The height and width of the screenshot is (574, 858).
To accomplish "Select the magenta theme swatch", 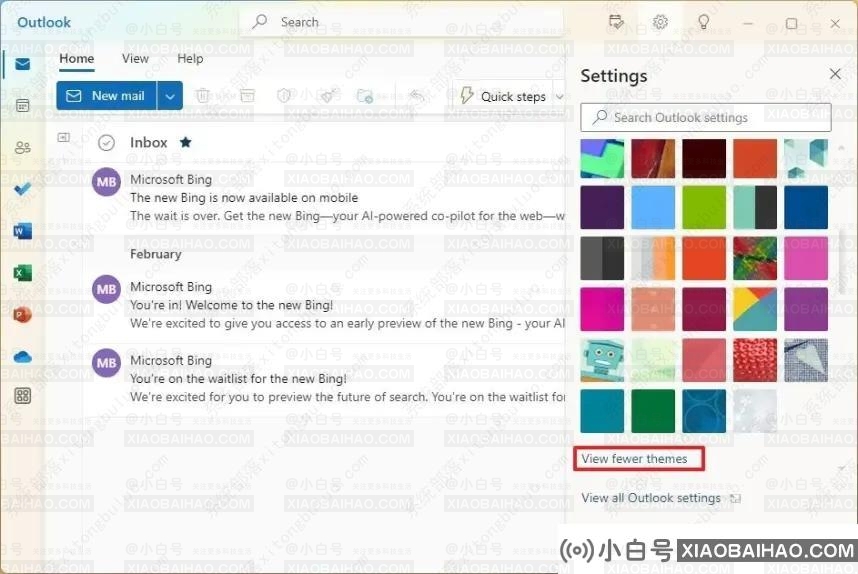I will pos(602,309).
